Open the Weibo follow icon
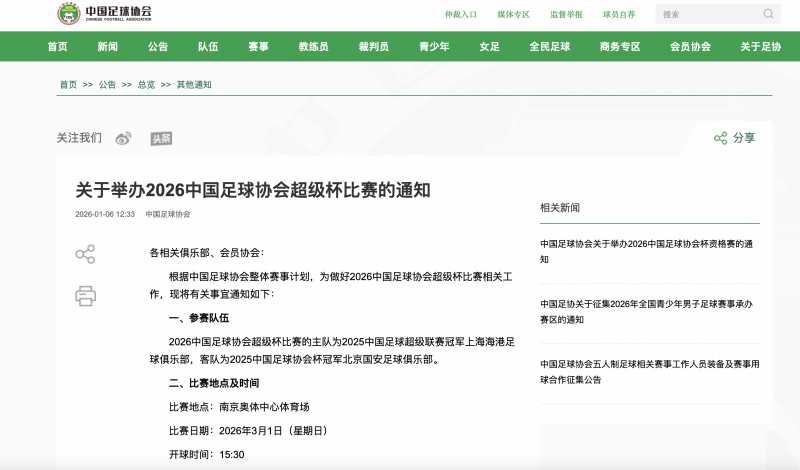The width and height of the screenshot is (800, 470). coord(124,138)
